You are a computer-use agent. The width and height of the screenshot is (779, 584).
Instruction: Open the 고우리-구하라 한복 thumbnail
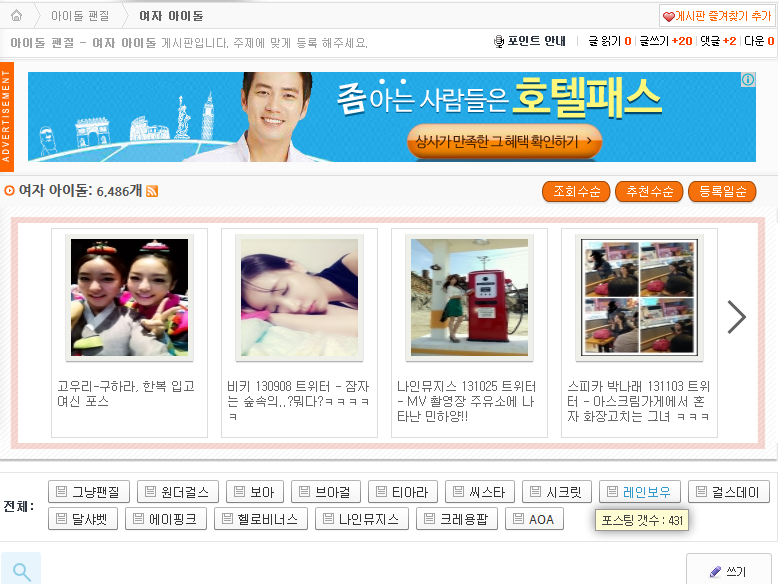point(129,297)
